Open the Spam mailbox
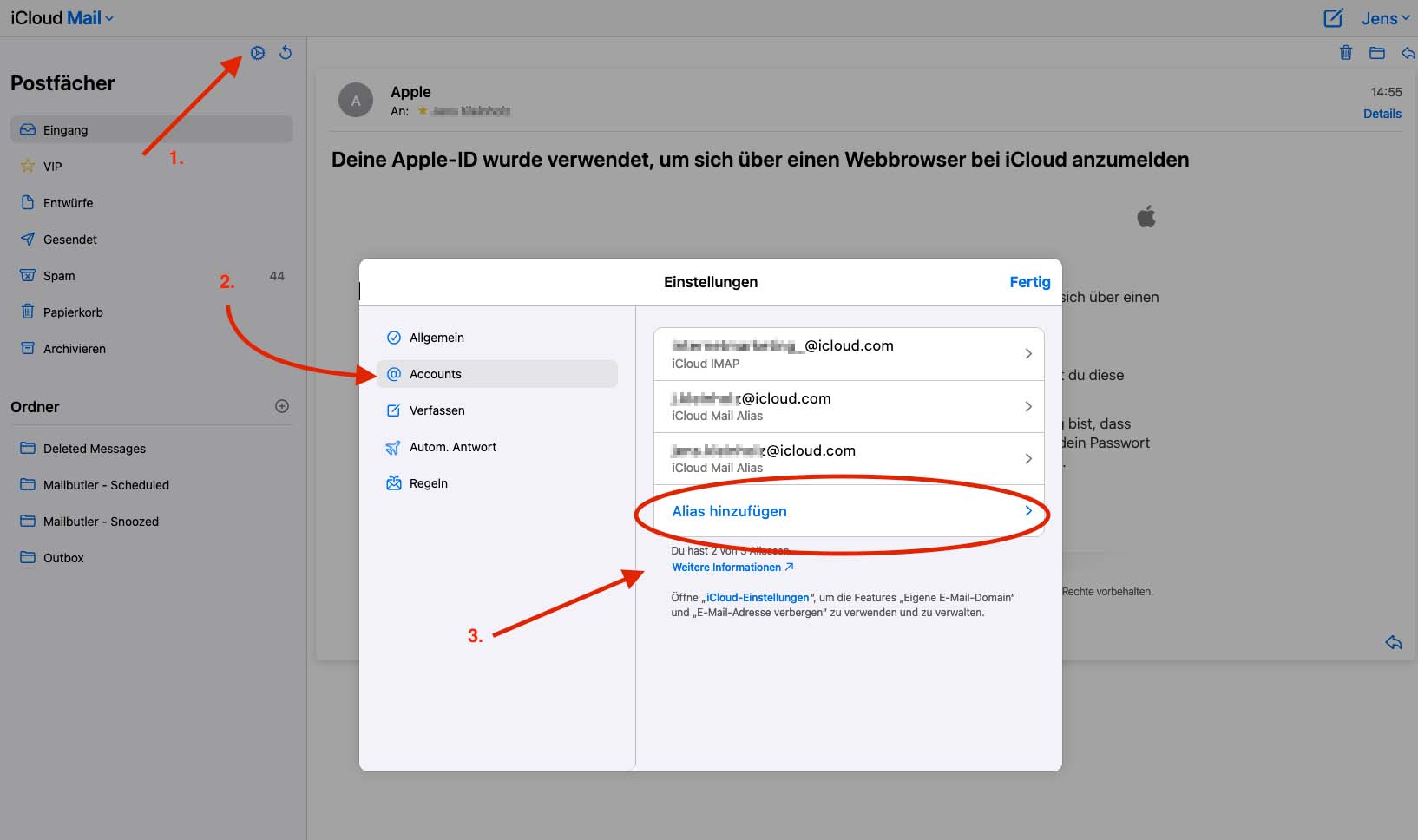1418x840 pixels. tap(59, 276)
